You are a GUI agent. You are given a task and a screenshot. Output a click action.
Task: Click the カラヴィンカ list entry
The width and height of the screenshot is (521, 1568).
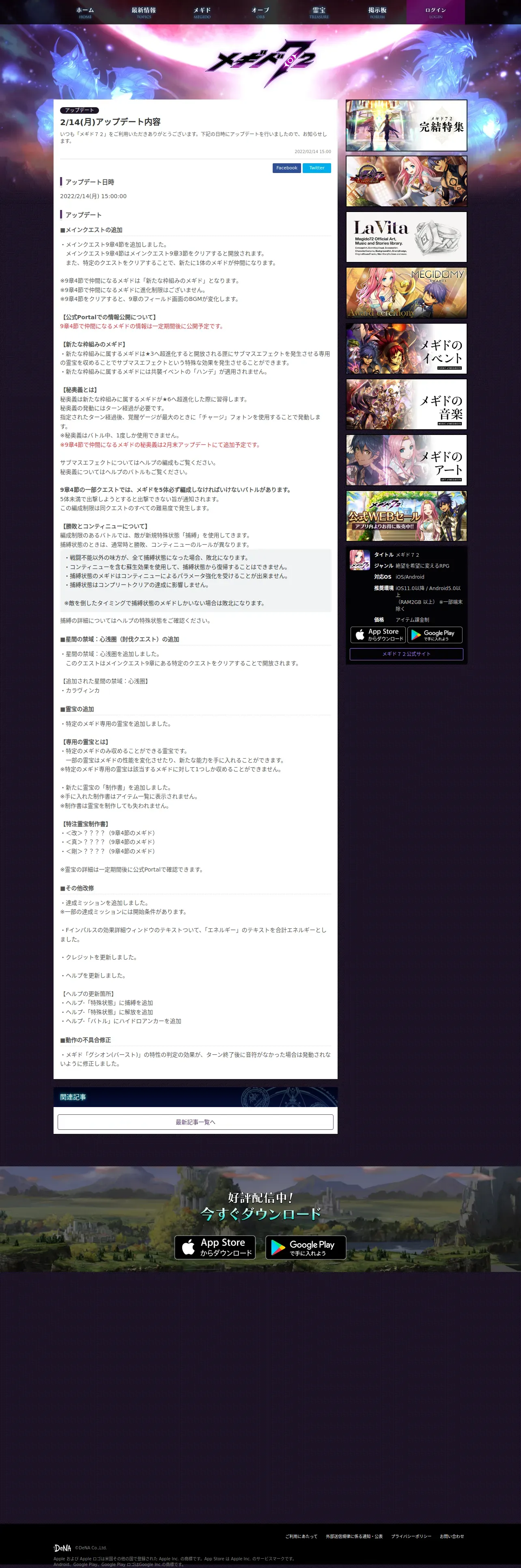pos(80,691)
